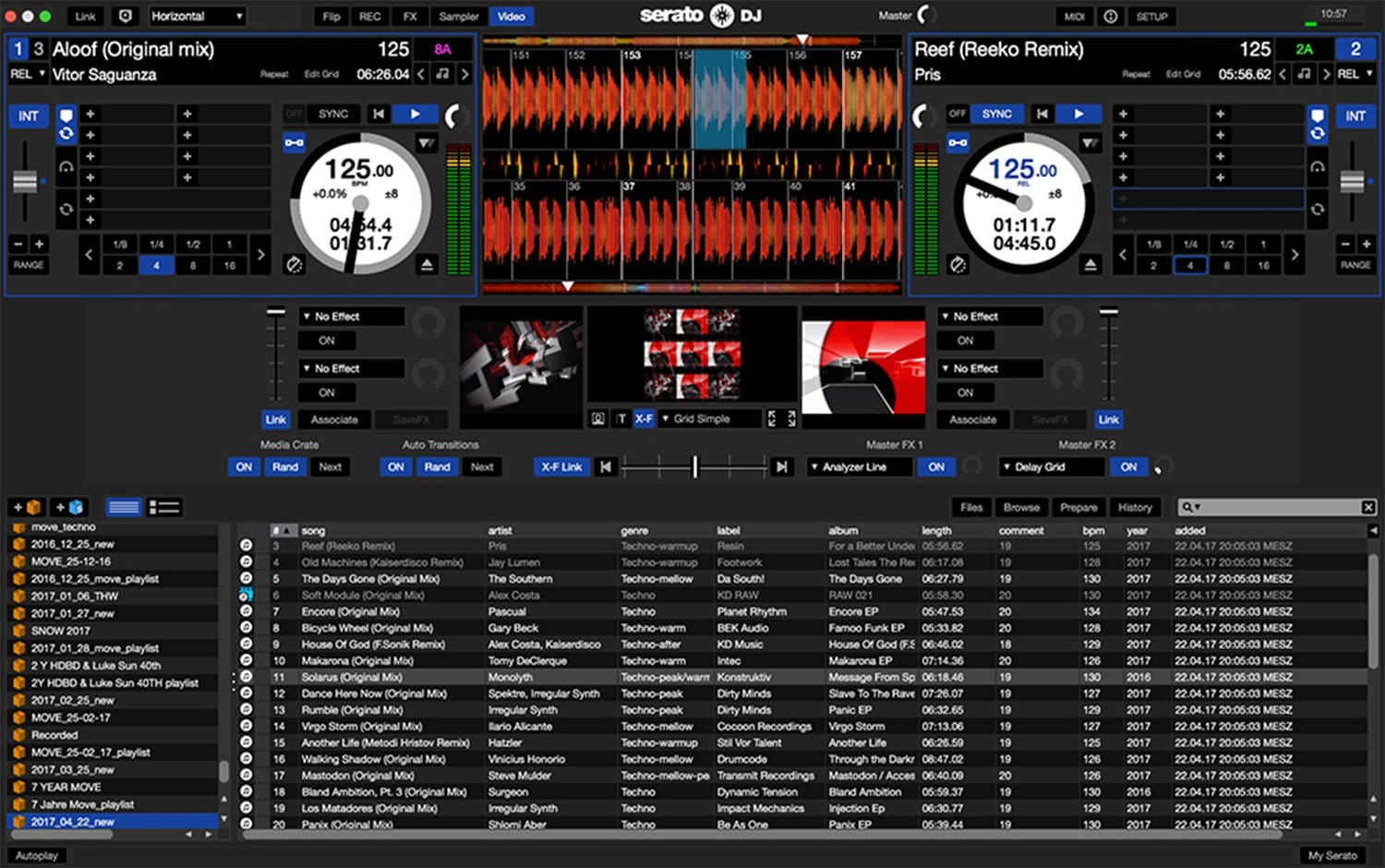This screenshot has height=868, width=1385.
Task: Toggle Auto Transitions ON
Action: click(396, 467)
